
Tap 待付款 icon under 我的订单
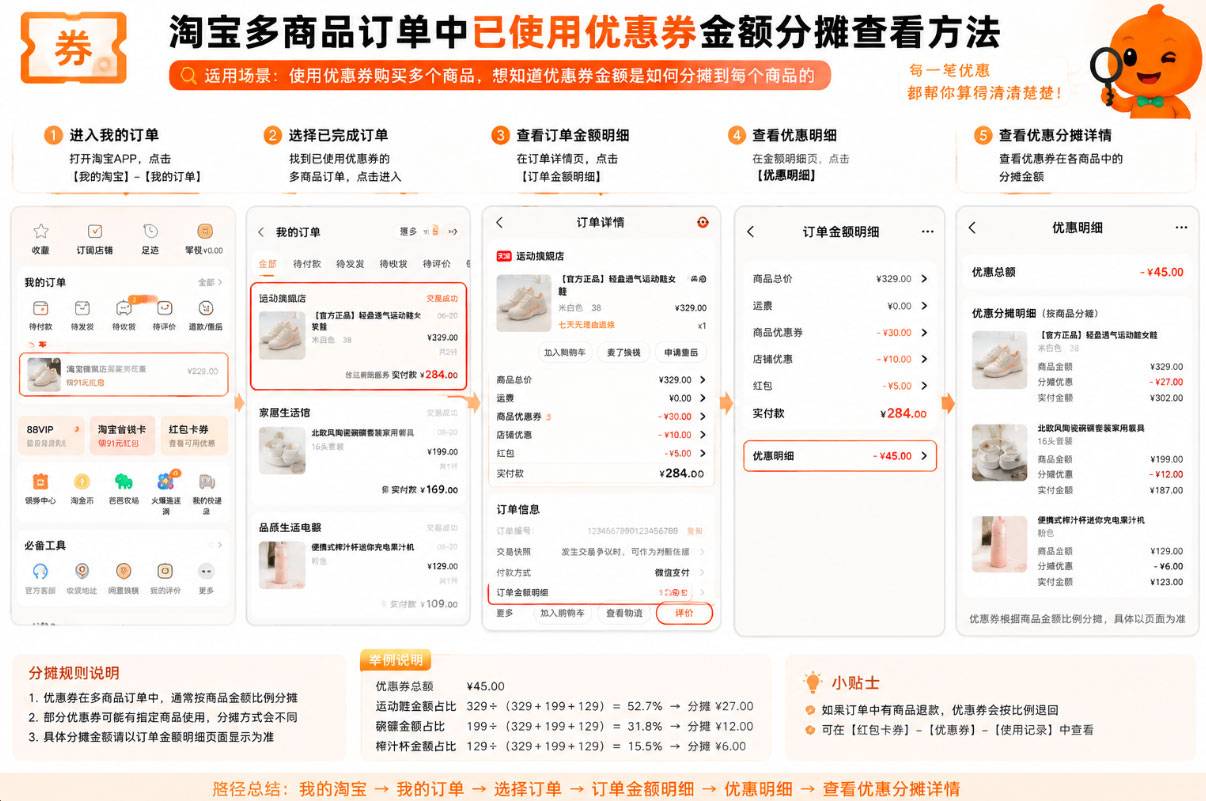point(41,308)
